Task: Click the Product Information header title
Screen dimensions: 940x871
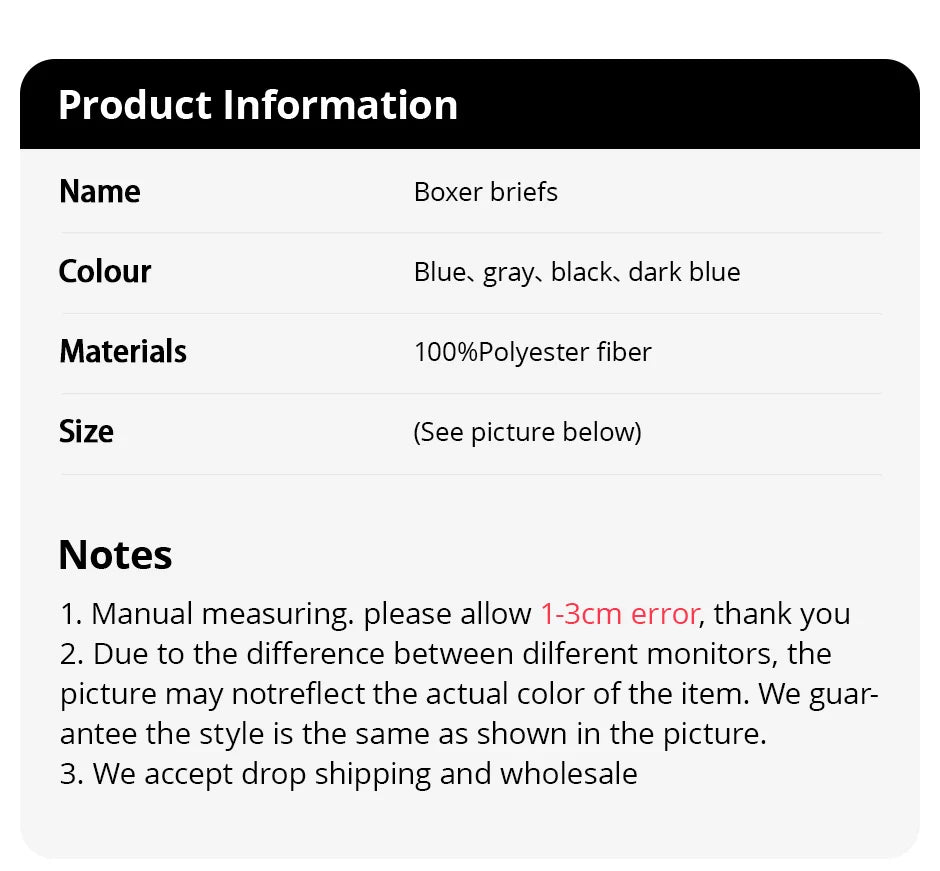Action: (x=257, y=105)
